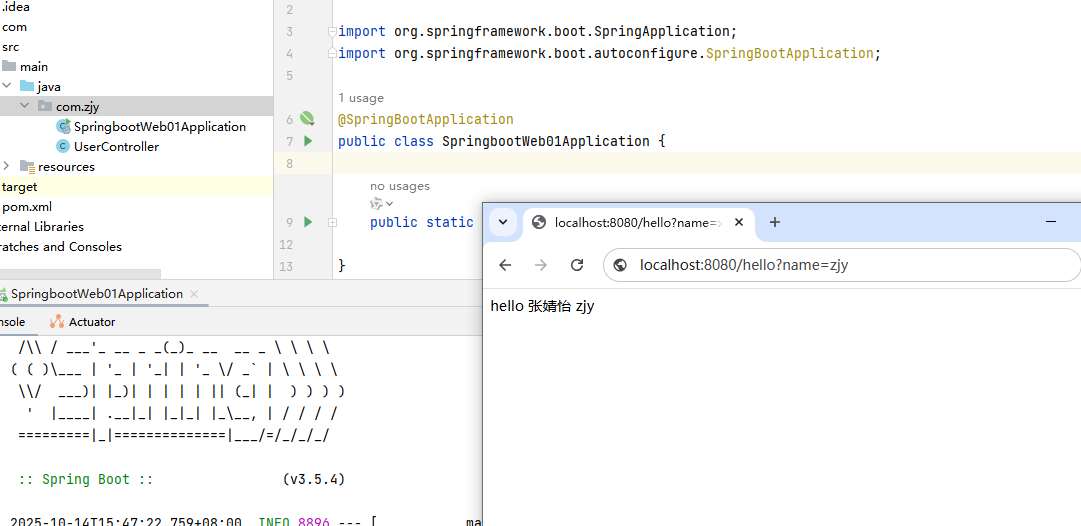Close the SpringbootWeb01Application run tab
This screenshot has height=526, width=1081.
[x=194, y=294]
